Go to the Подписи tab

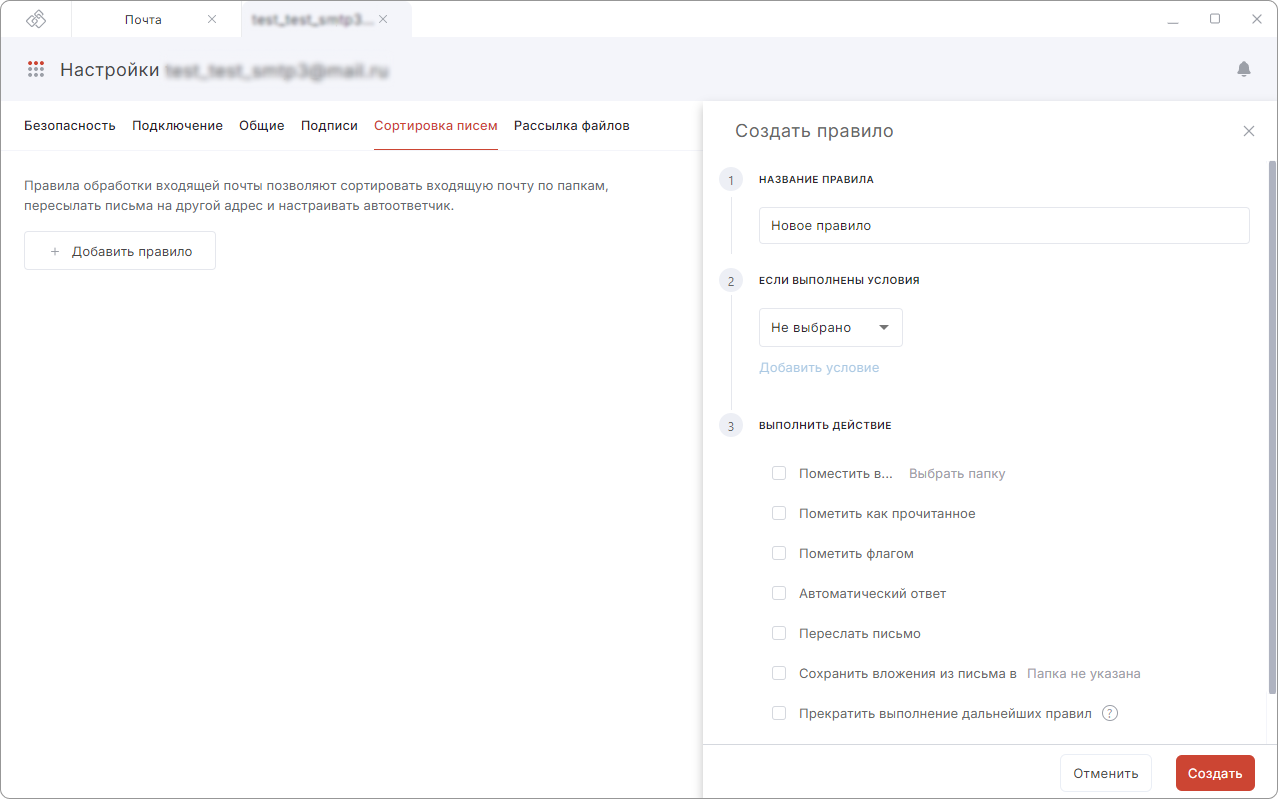coord(329,126)
